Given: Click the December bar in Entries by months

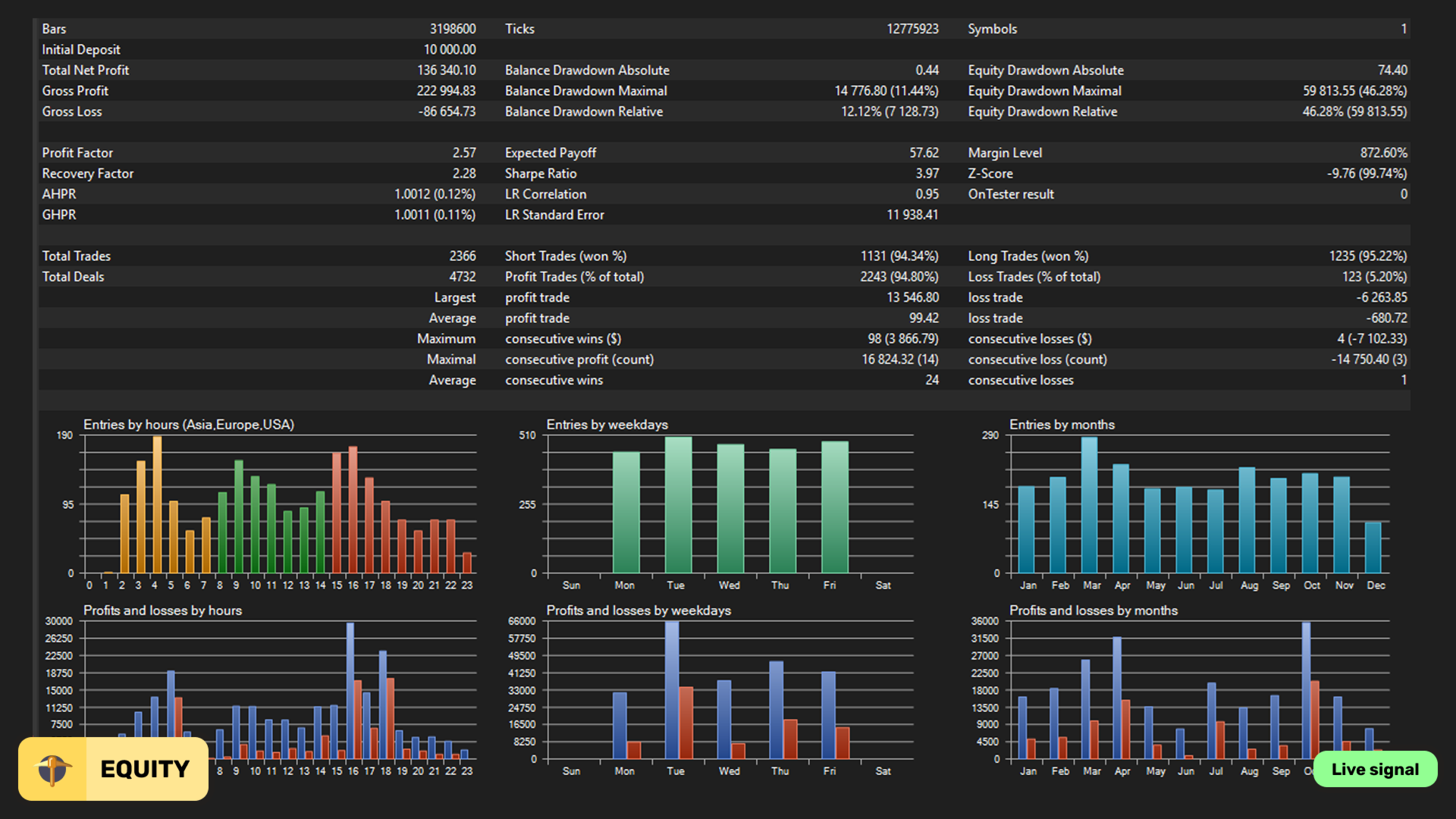Looking at the screenshot, I should click(x=1373, y=548).
